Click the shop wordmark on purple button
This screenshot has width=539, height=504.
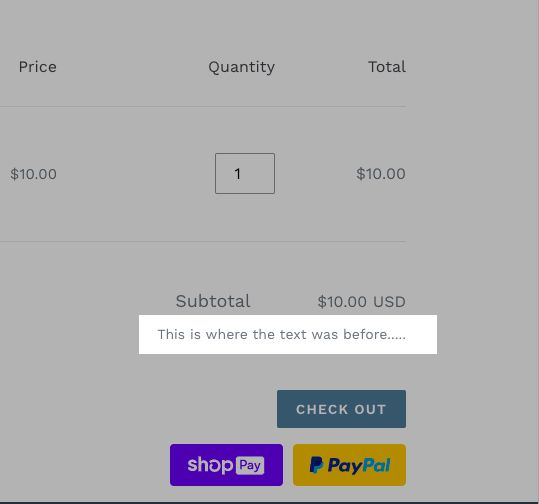[x=210, y=465]
